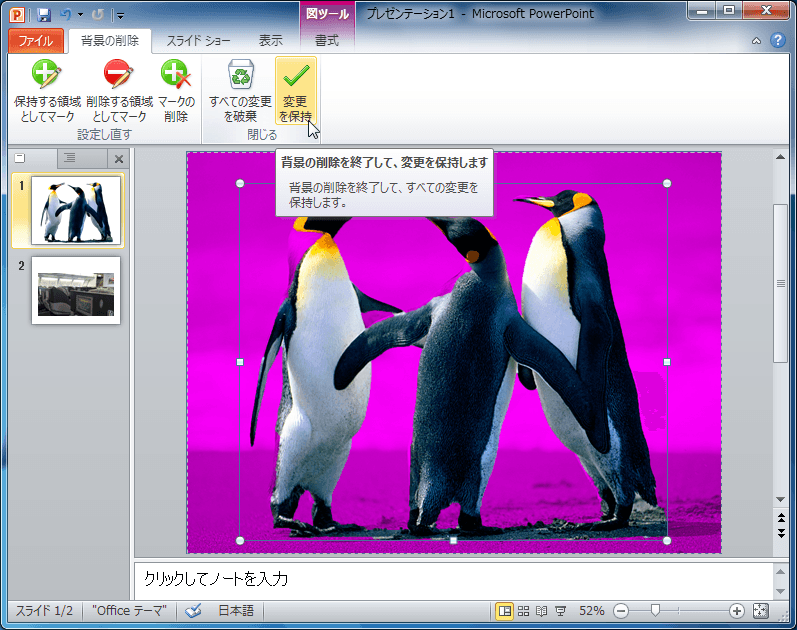The width and height of the screenshot is (797, 630).
Task: Start Slide Show from status bar icon
Action: pos(560,611)
